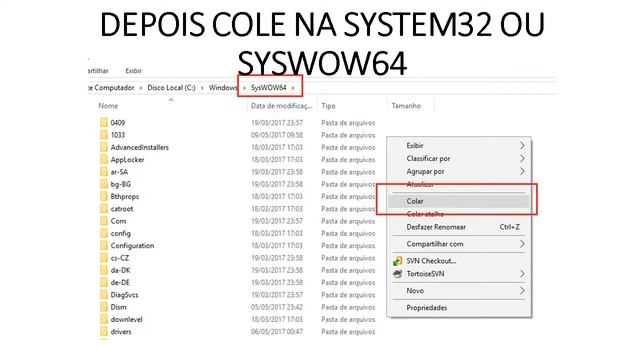The image size is (640, 360).
Task: Click the da-DK folder icon
Action: click(x=104, y=270)
